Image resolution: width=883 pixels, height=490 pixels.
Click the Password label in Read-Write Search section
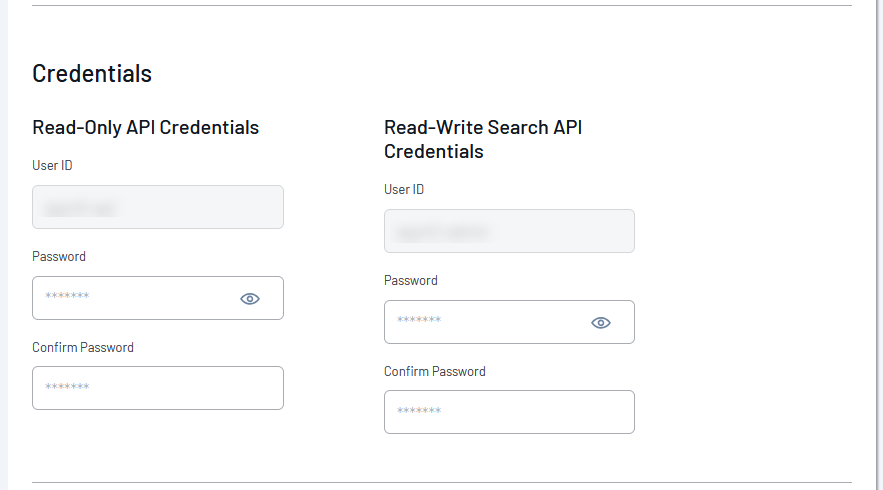click(x=411, y=280)
